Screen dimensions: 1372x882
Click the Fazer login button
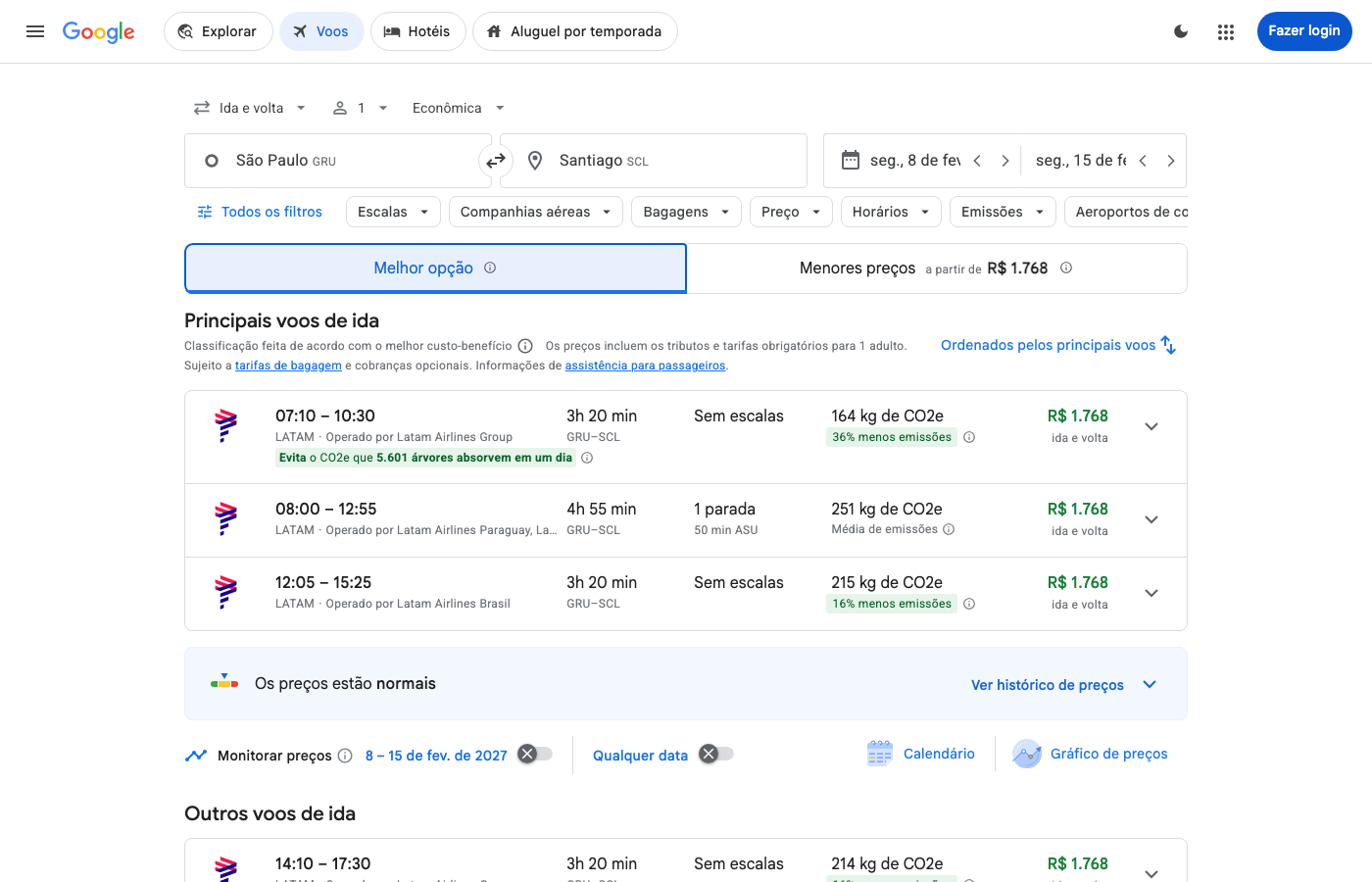[x=1304, y=31]
